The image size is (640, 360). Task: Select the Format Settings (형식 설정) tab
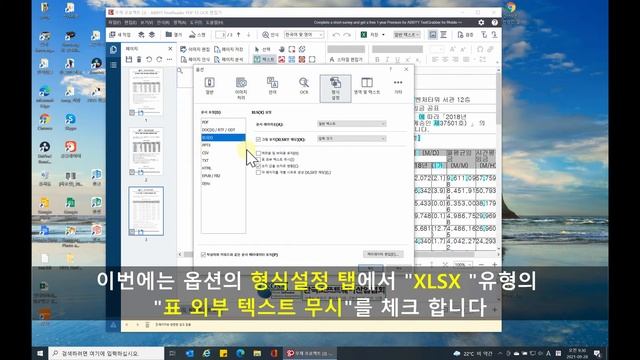pyautogui.click(x=335, y=88)
